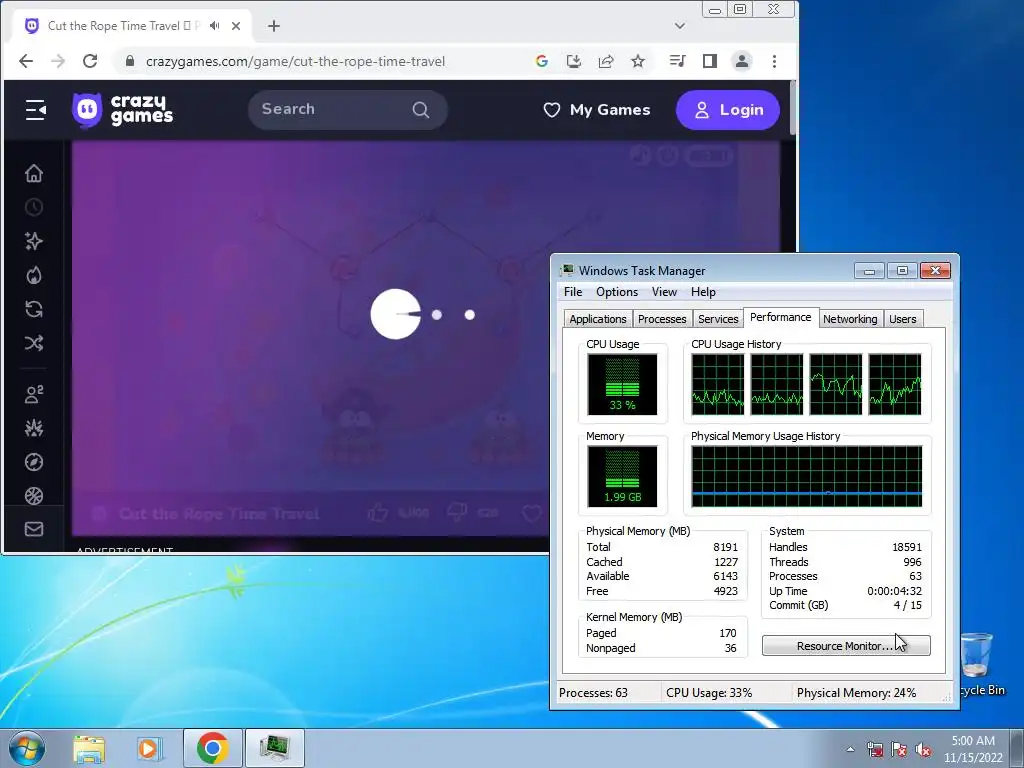
Task: Switch to the Networking tab
Action: (x=850, y=319)
